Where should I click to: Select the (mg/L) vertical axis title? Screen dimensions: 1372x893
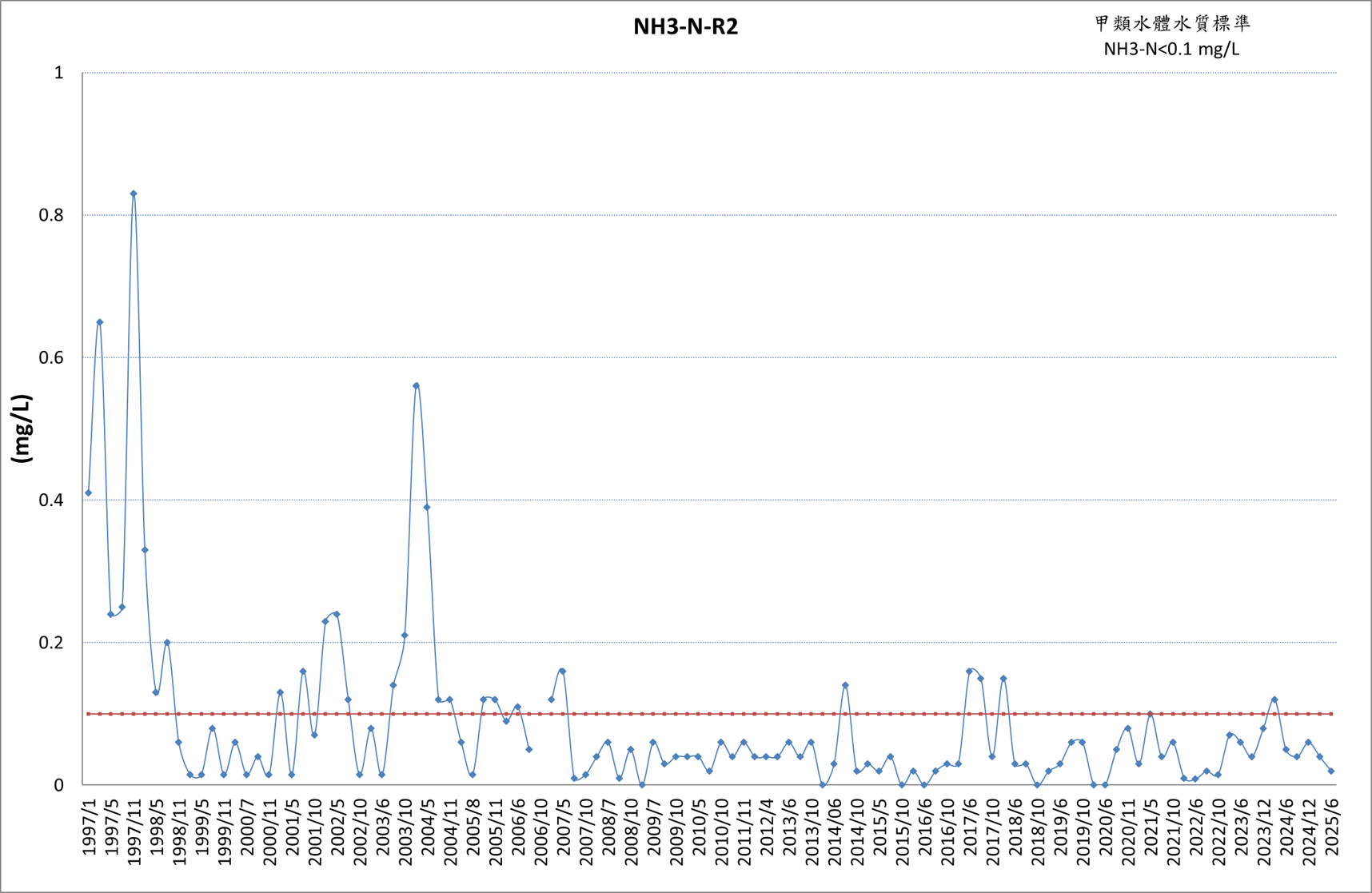pyautogui.click(x=22, y=429)
